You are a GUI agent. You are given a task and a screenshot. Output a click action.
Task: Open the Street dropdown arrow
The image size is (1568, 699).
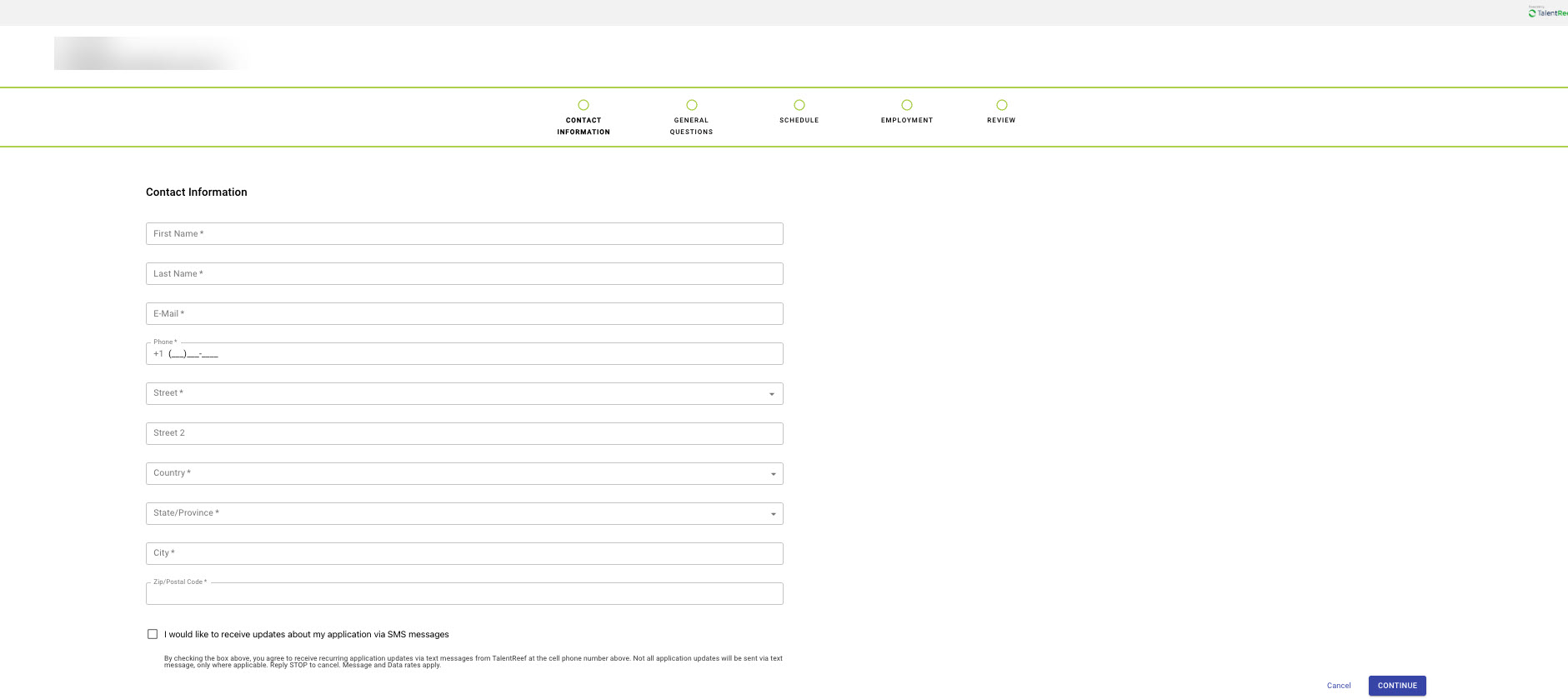tap(771, 394)
